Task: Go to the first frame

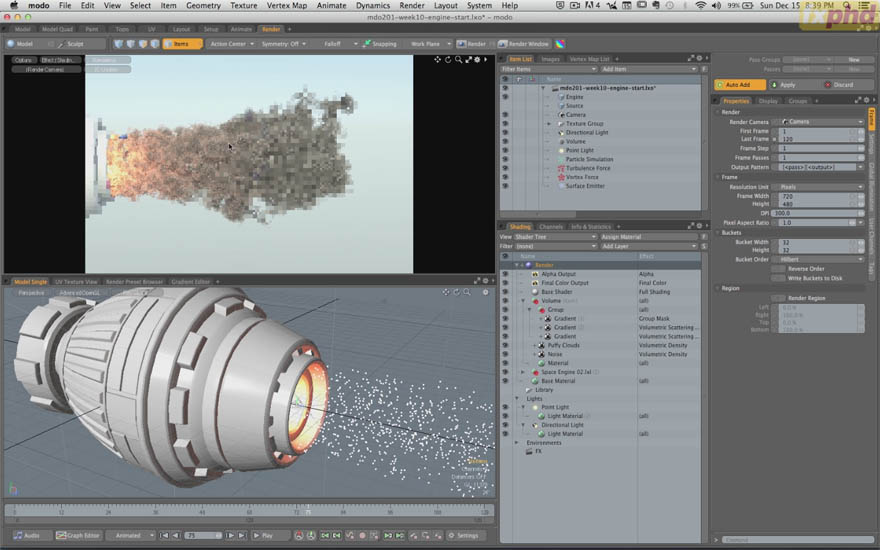Action: (x=164, y=535)
